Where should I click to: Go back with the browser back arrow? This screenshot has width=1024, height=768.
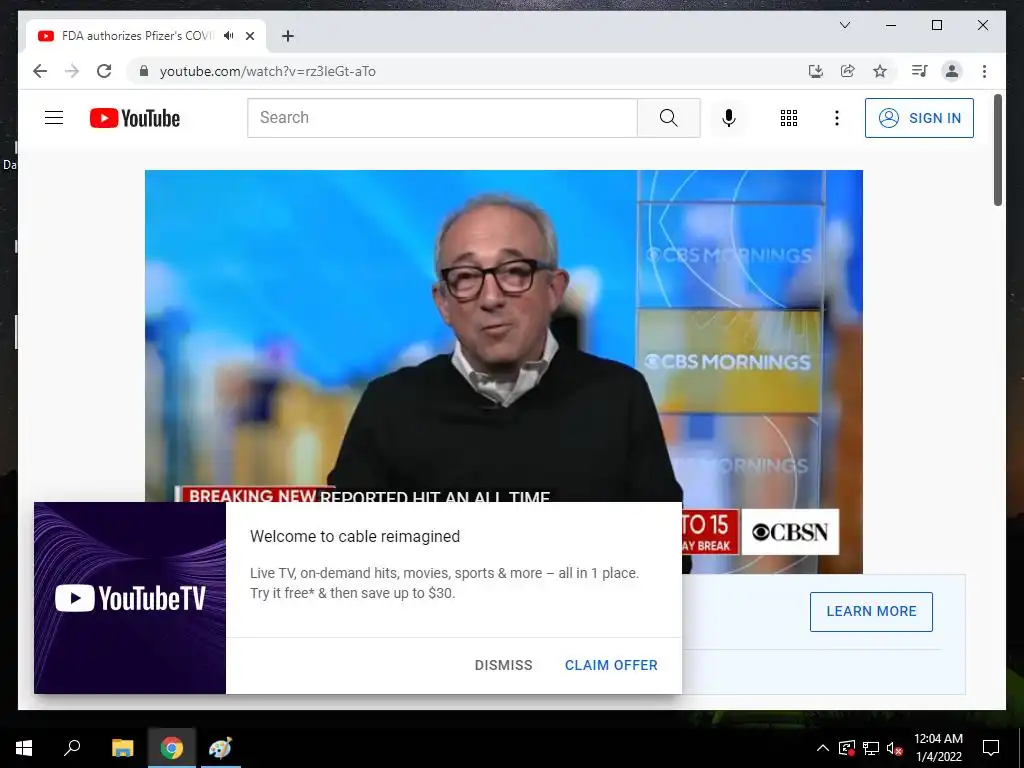click(x=40, y=71)
